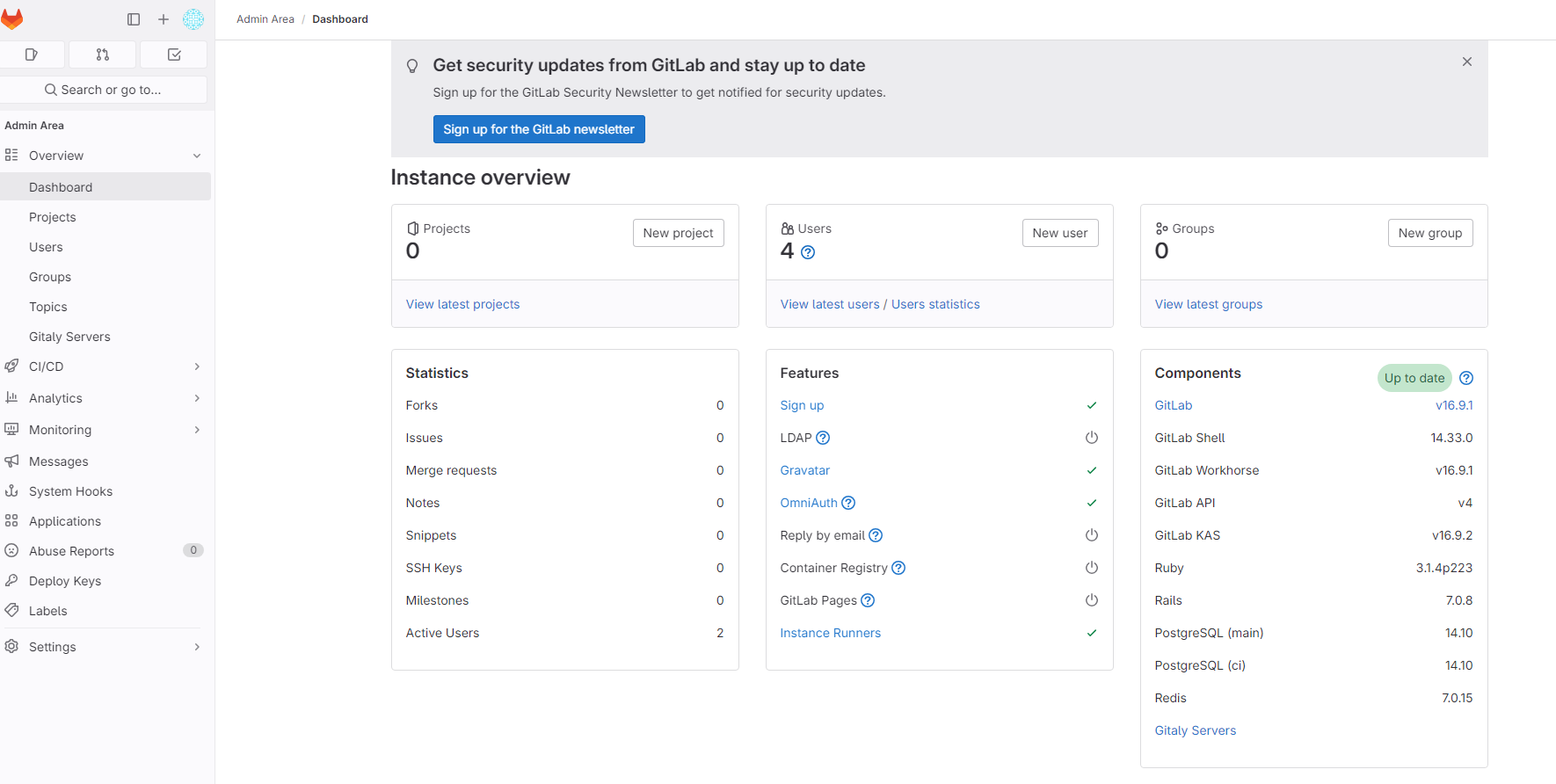
Task: Open Users in the sidebar
Action: [x=105, y=247]
